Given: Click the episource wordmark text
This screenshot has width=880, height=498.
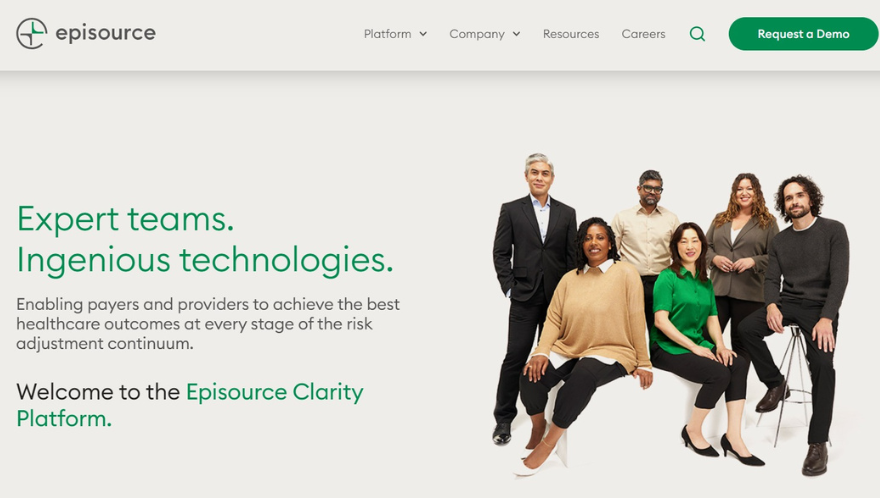Looking at the screenshot, I should (106, 33).
